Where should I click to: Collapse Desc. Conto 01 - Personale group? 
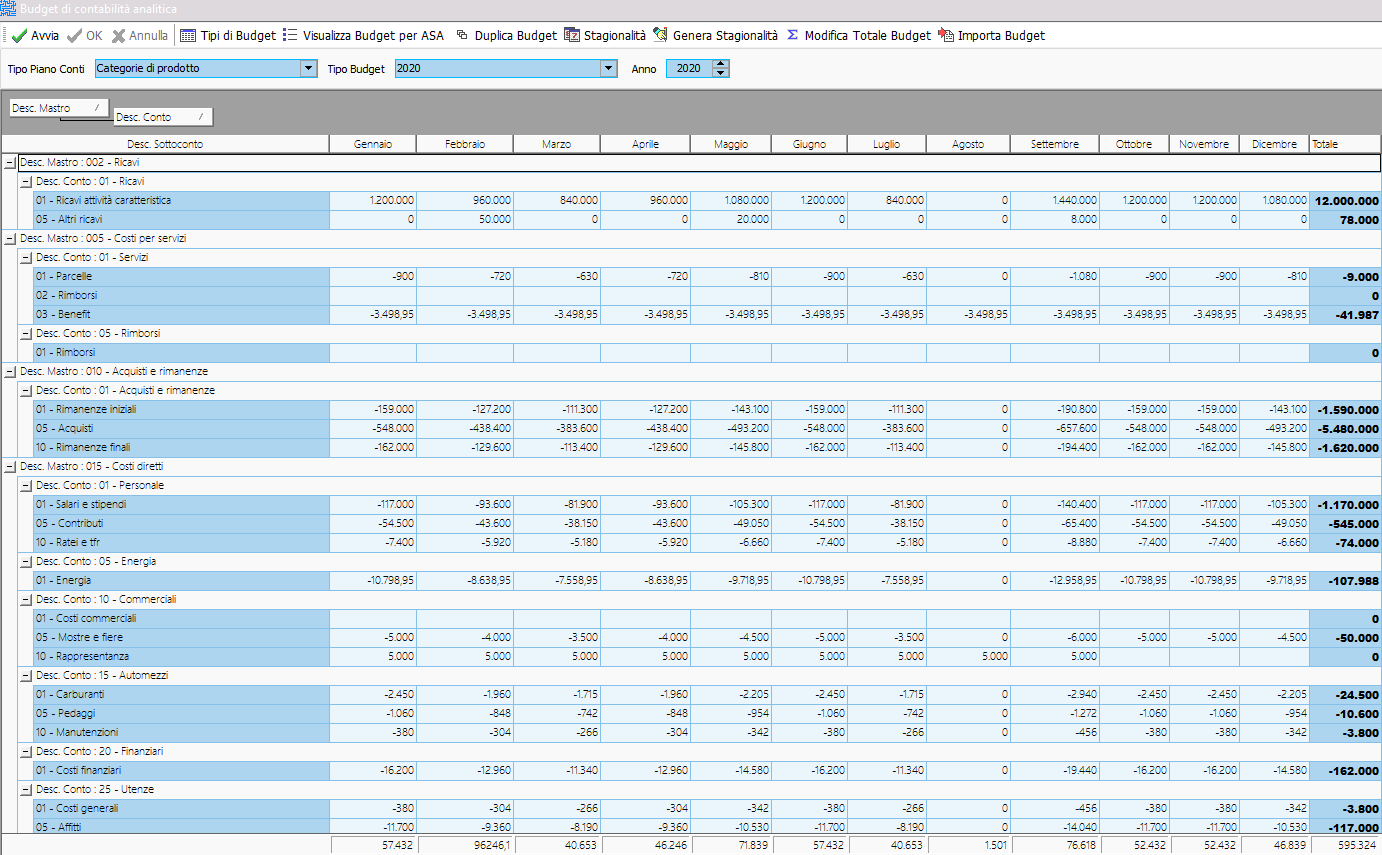[26, 485]
